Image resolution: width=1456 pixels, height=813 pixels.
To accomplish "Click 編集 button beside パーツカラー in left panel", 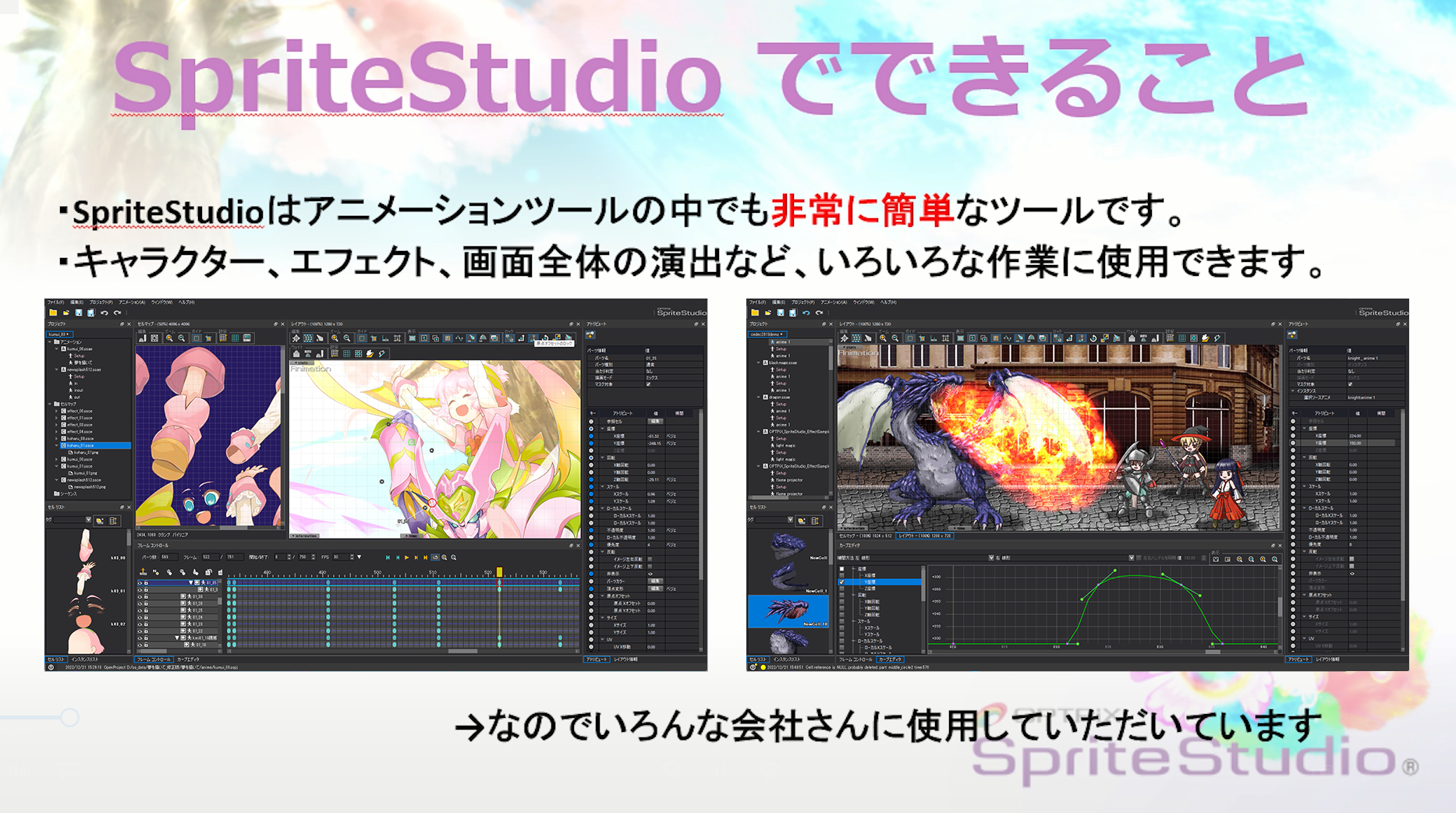I will coord(655,581).
